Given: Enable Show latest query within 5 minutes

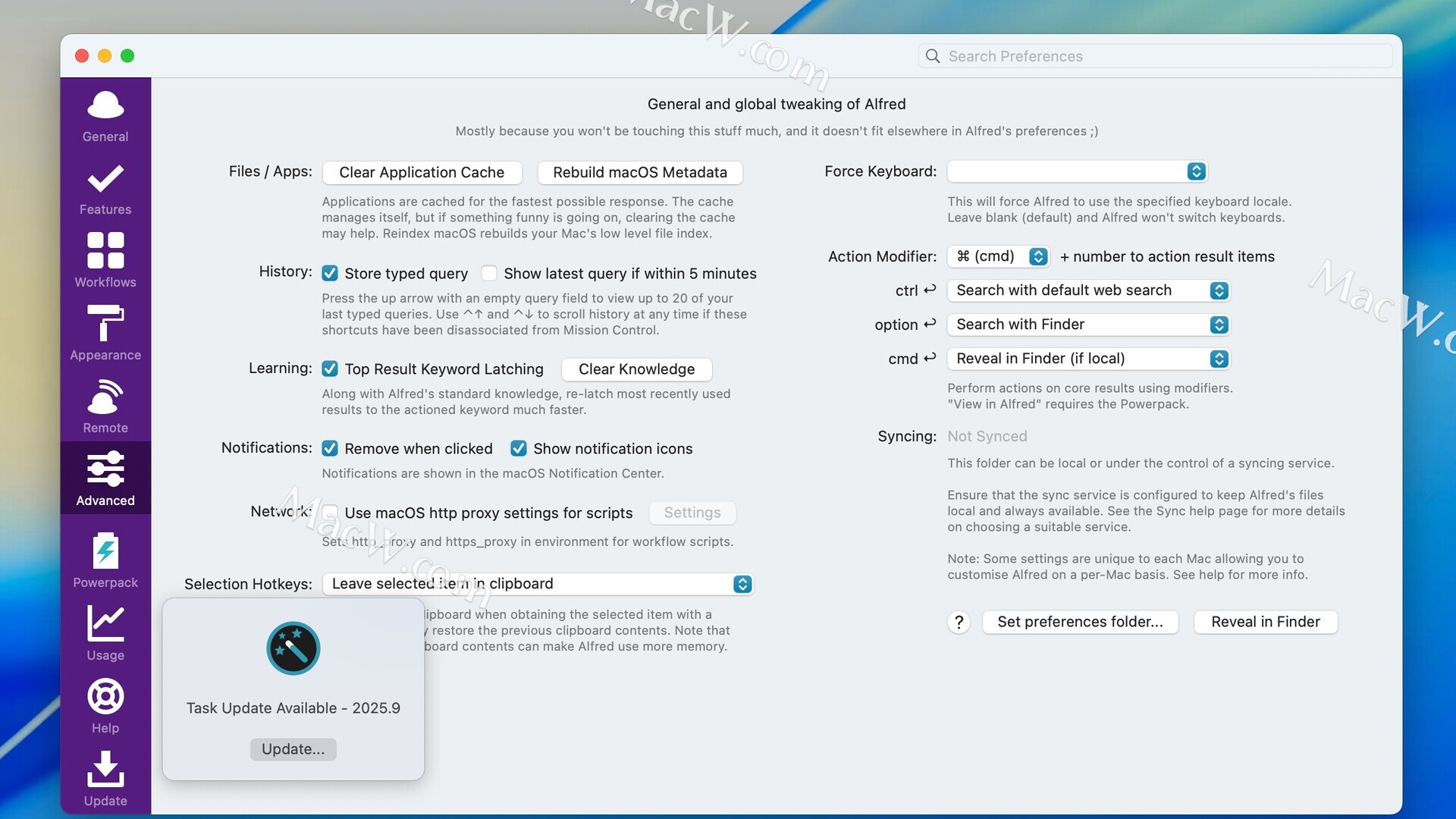Looking at the screenshot, I should click(x=489, y=274).
